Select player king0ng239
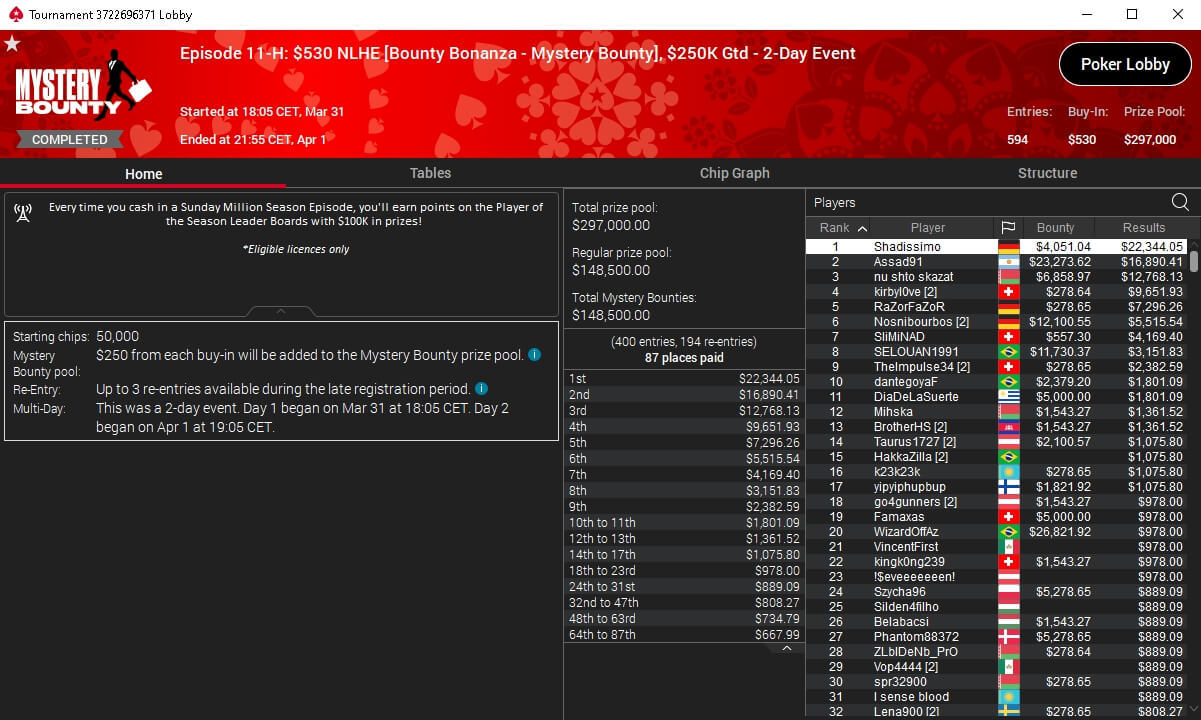This screenshot has height=720, width=1201. coord(997,562)
